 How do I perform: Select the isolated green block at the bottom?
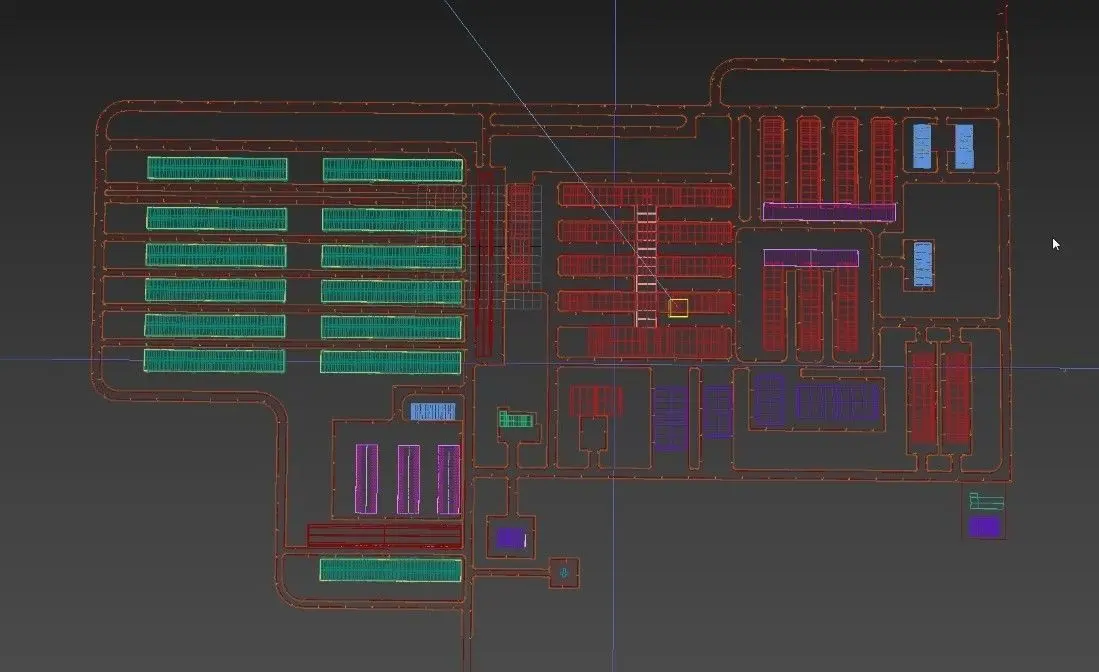click(390, 570)
